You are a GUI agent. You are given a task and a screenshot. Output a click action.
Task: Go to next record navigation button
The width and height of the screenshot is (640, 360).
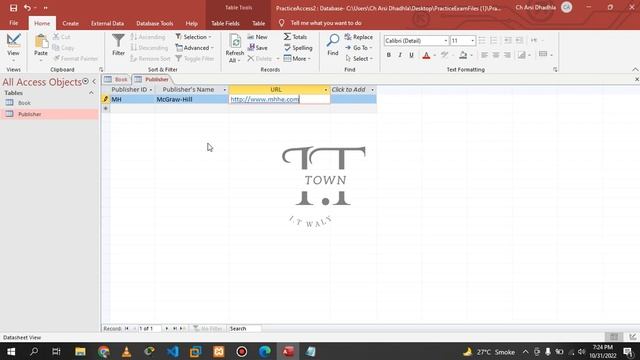pyautogui.click(x=167, y=328)
